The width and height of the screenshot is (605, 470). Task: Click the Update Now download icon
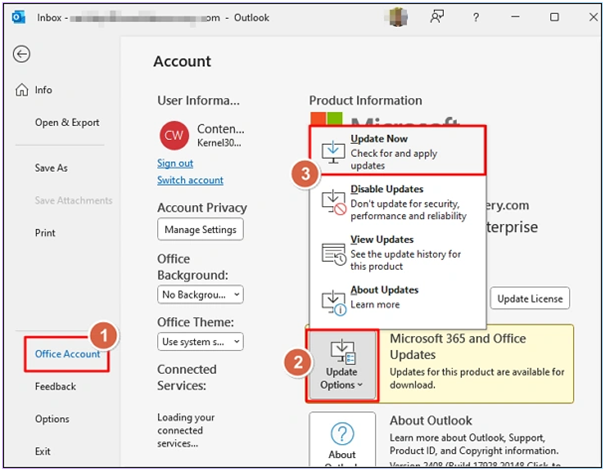pyautogui.click(x=331, y=149)
